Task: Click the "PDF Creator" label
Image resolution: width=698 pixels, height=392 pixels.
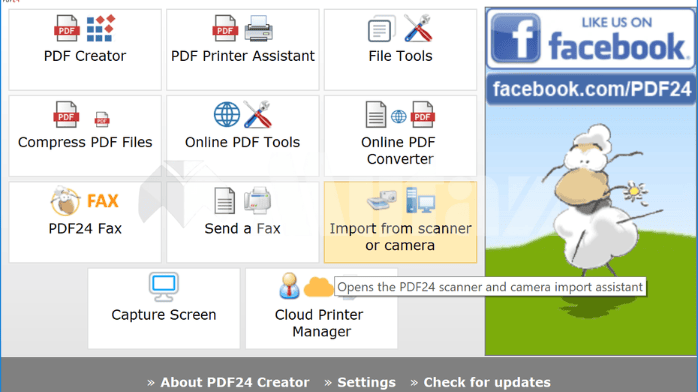Action: [85, 56]
